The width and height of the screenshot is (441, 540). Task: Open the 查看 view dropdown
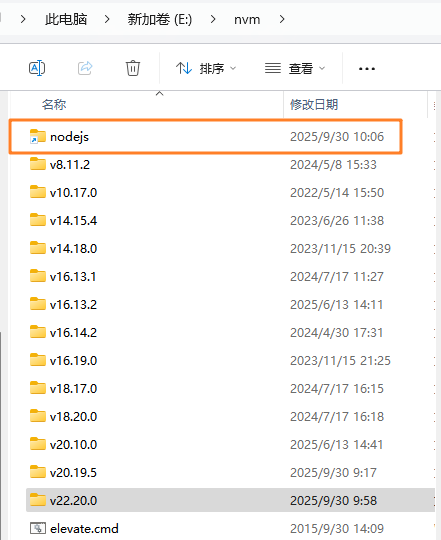295,68
